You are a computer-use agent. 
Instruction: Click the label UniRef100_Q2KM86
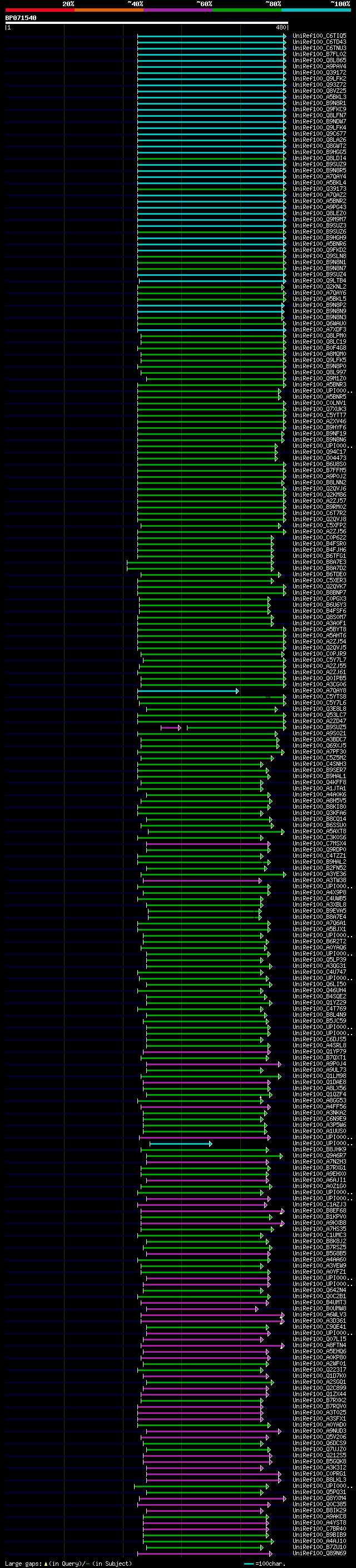pos(319,495)
